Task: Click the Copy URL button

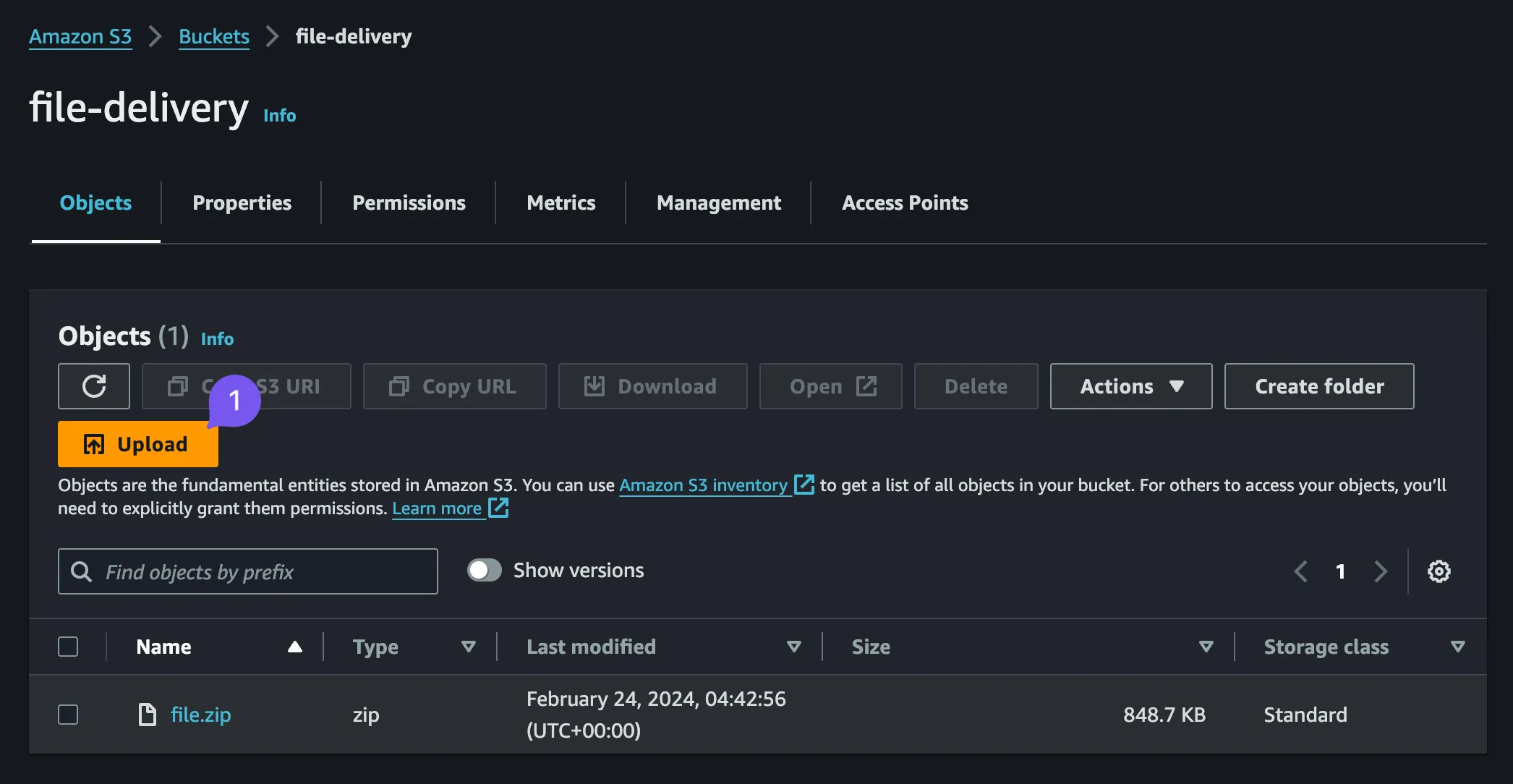Action: coord(455,386)
